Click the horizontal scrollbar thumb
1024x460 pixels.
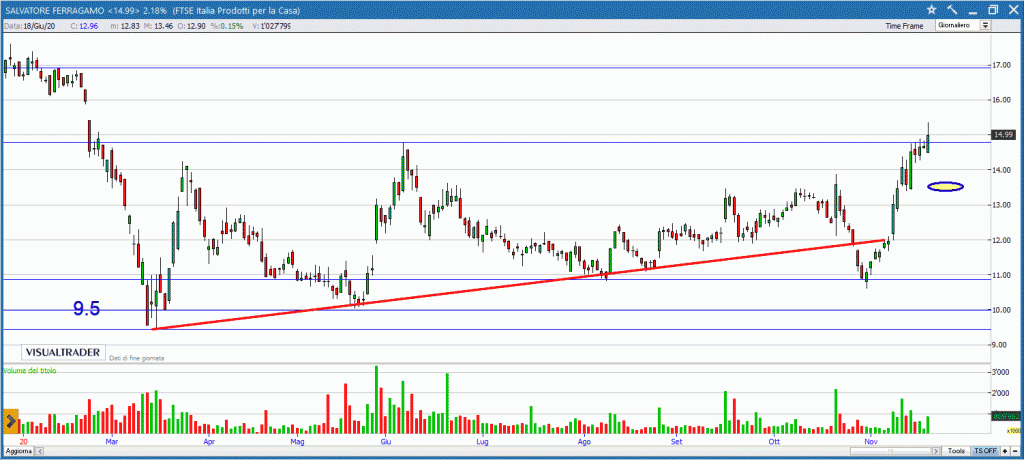tap(889, 451)
